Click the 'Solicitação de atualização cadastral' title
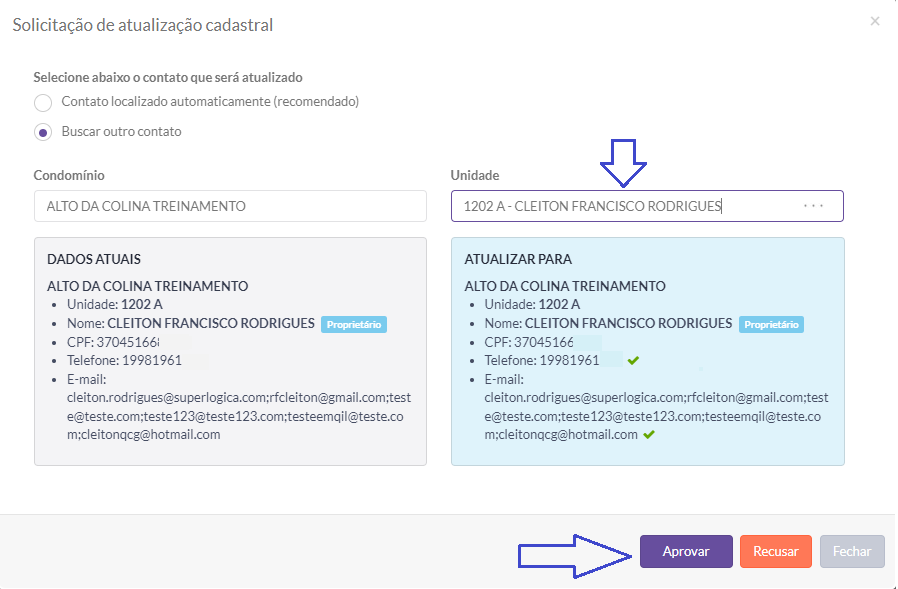Screen dimensions: 898x589 tap(142, 24)
